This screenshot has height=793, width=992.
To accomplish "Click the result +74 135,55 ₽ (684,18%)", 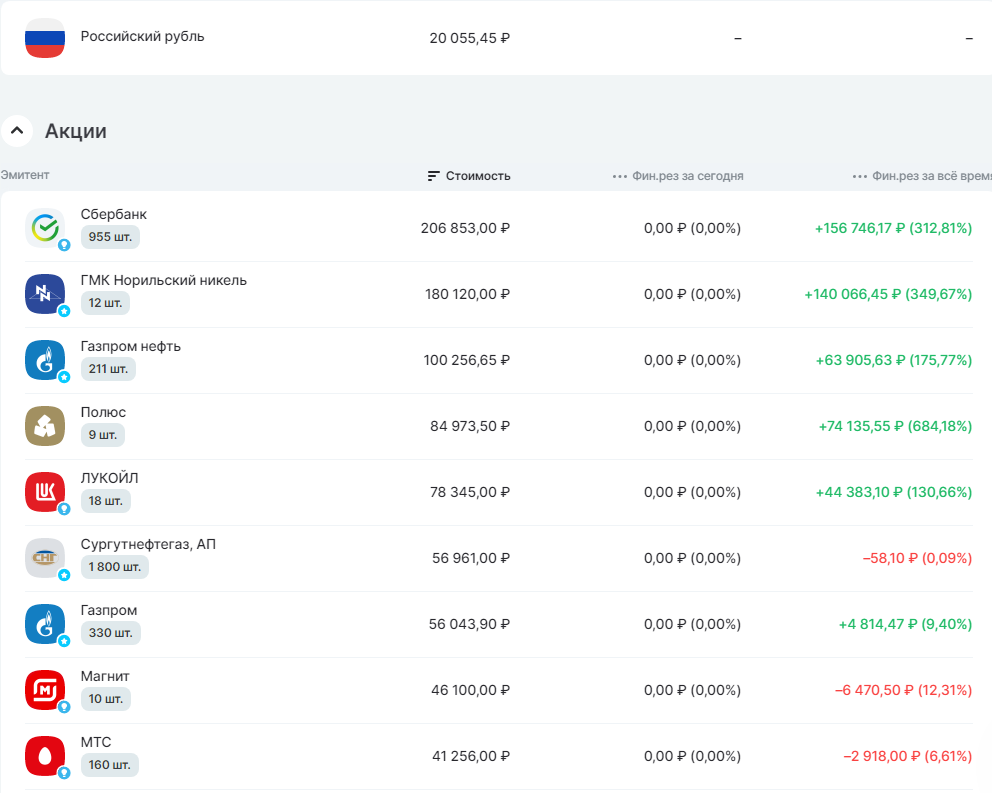I will 895,426.
